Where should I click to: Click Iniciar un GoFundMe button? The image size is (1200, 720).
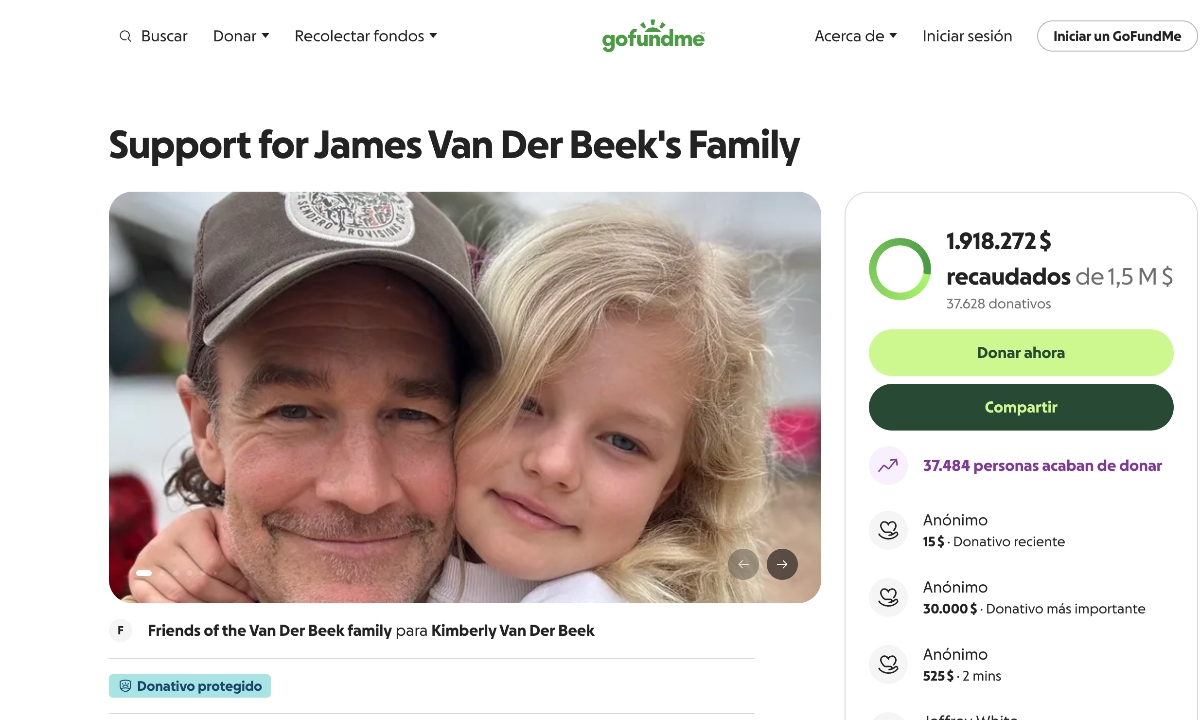coord(1117,36)
